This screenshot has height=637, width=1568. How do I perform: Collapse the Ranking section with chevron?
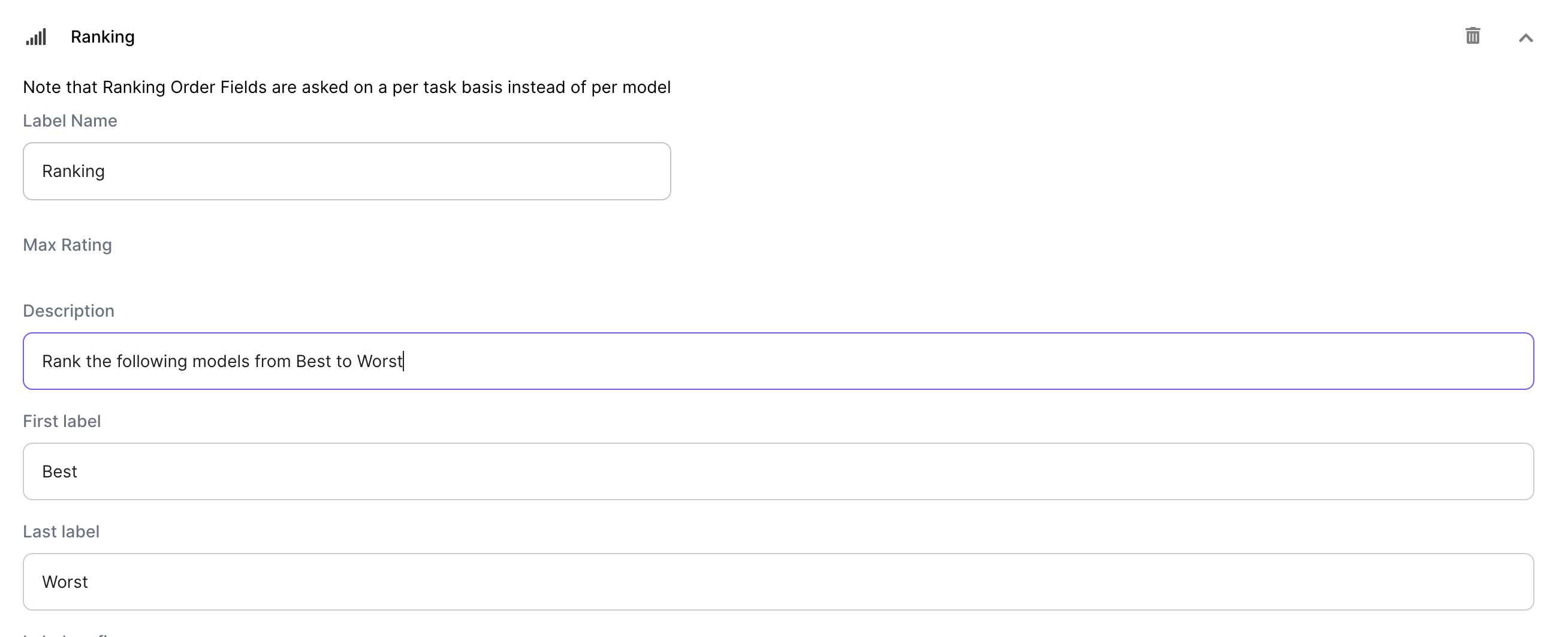[1525, 38]
